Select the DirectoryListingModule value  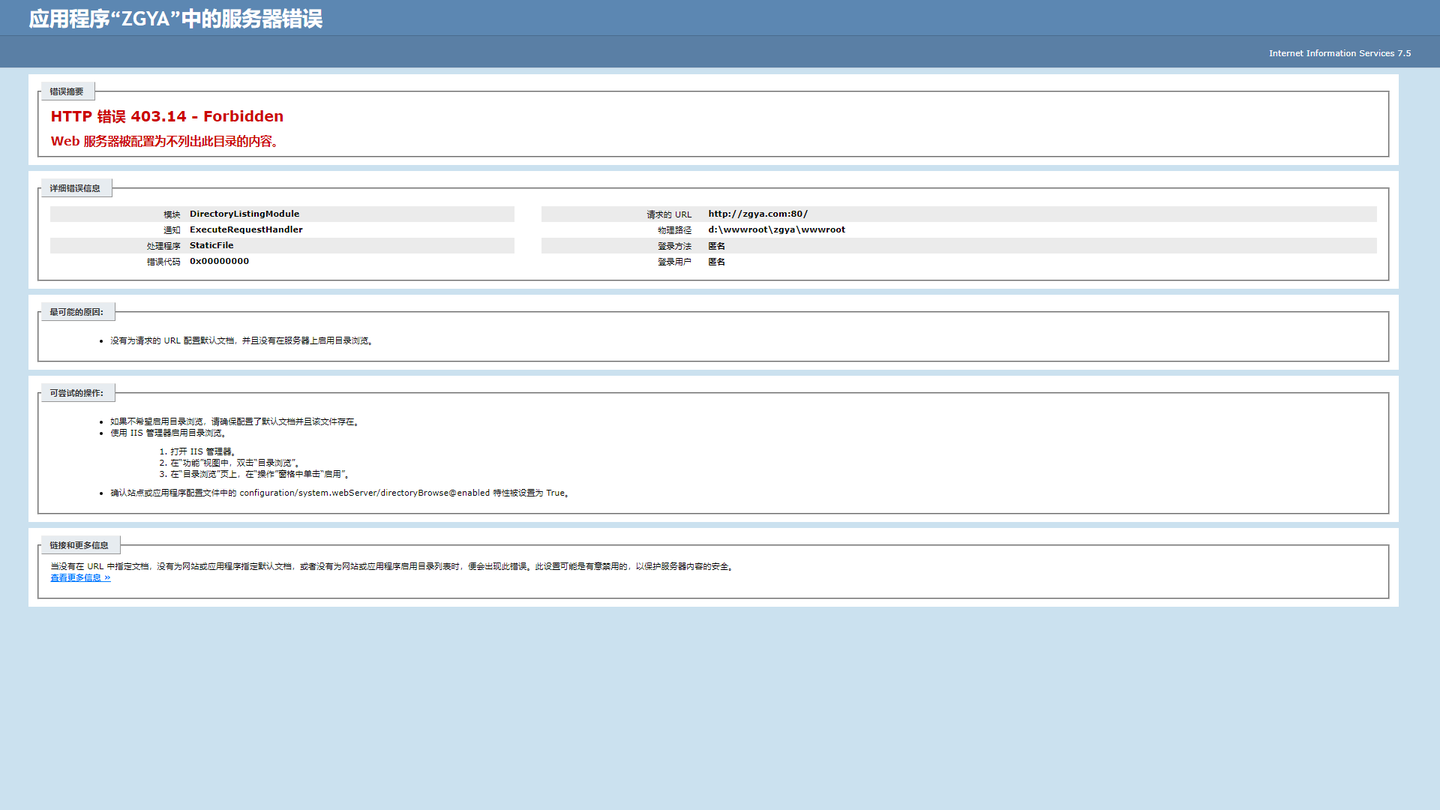[244, 214]
